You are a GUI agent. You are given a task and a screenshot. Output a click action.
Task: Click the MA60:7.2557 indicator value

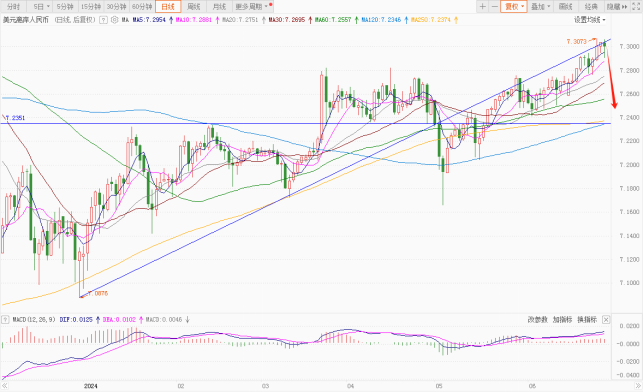333,20
